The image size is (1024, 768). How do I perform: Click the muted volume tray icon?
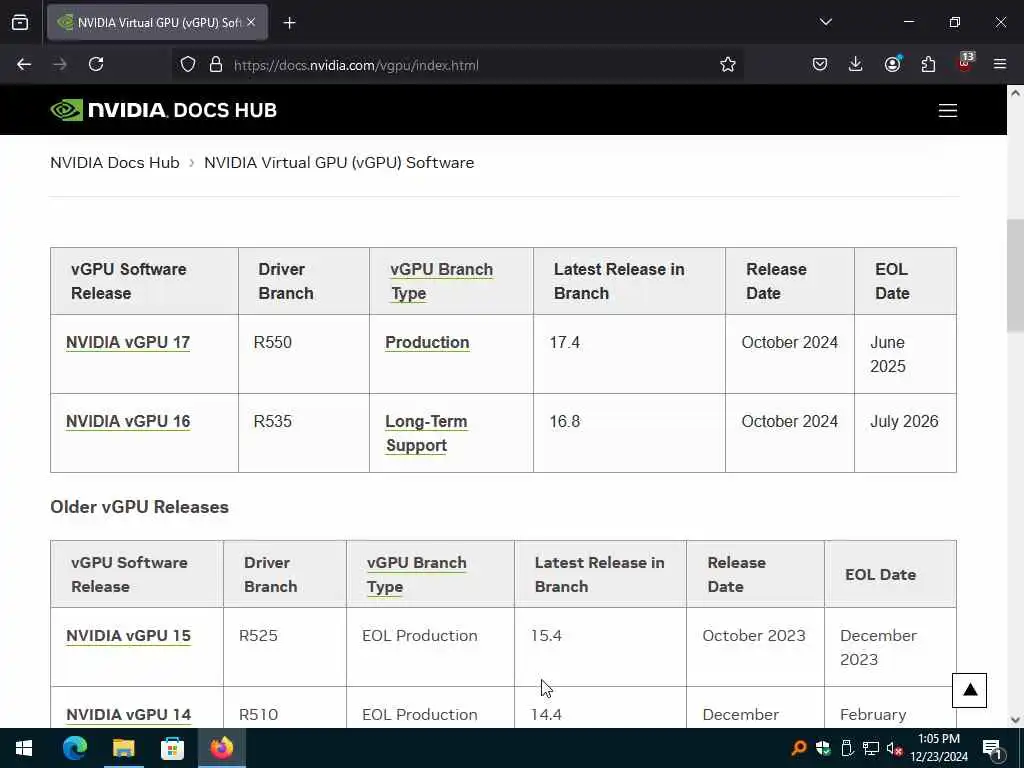pyautogui.click(x=894, y=748)
